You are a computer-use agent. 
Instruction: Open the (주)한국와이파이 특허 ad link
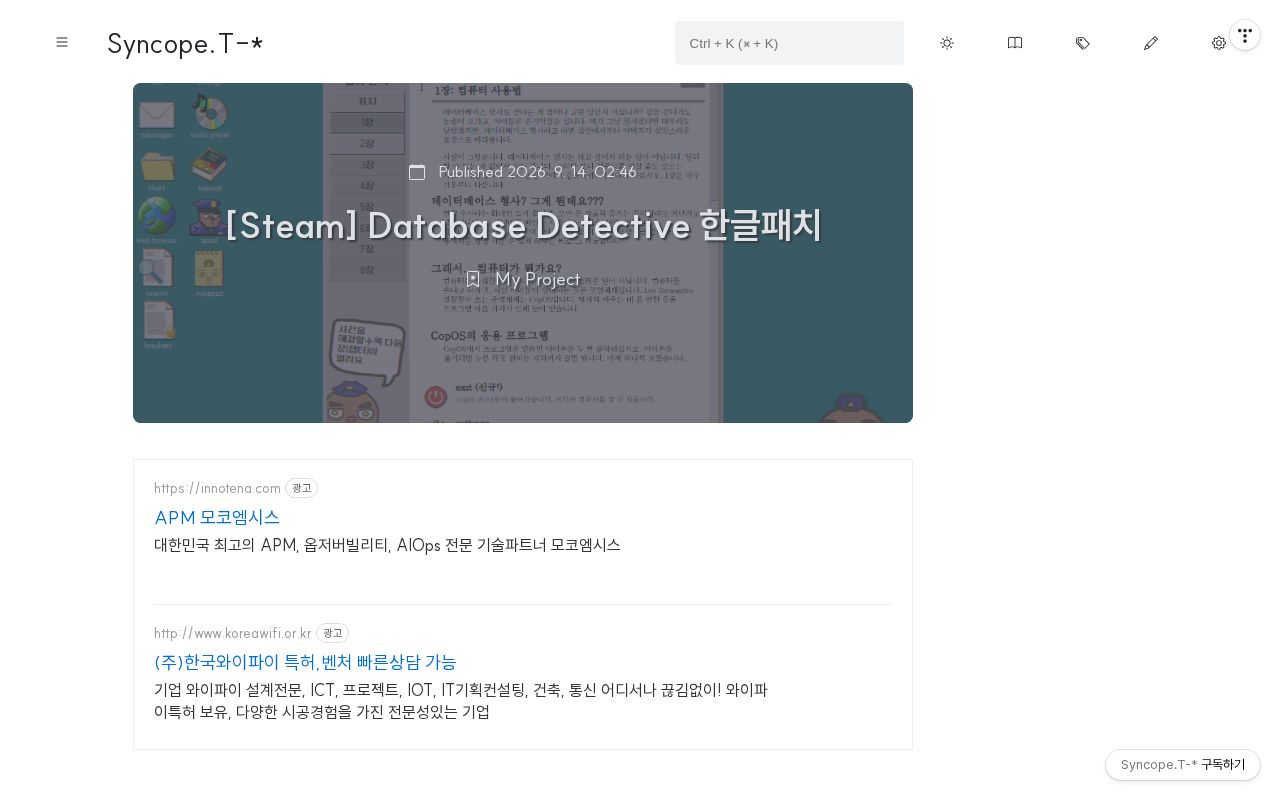click(305, 662)
